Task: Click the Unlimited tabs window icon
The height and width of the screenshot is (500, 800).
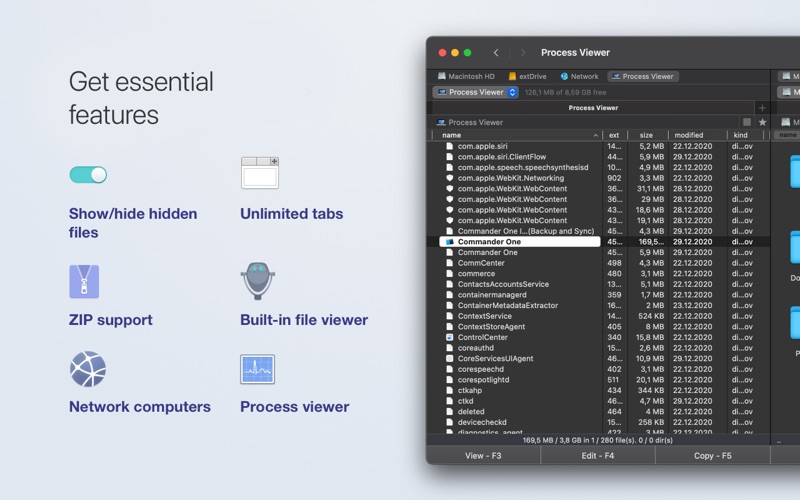Action: pos(260,173)
